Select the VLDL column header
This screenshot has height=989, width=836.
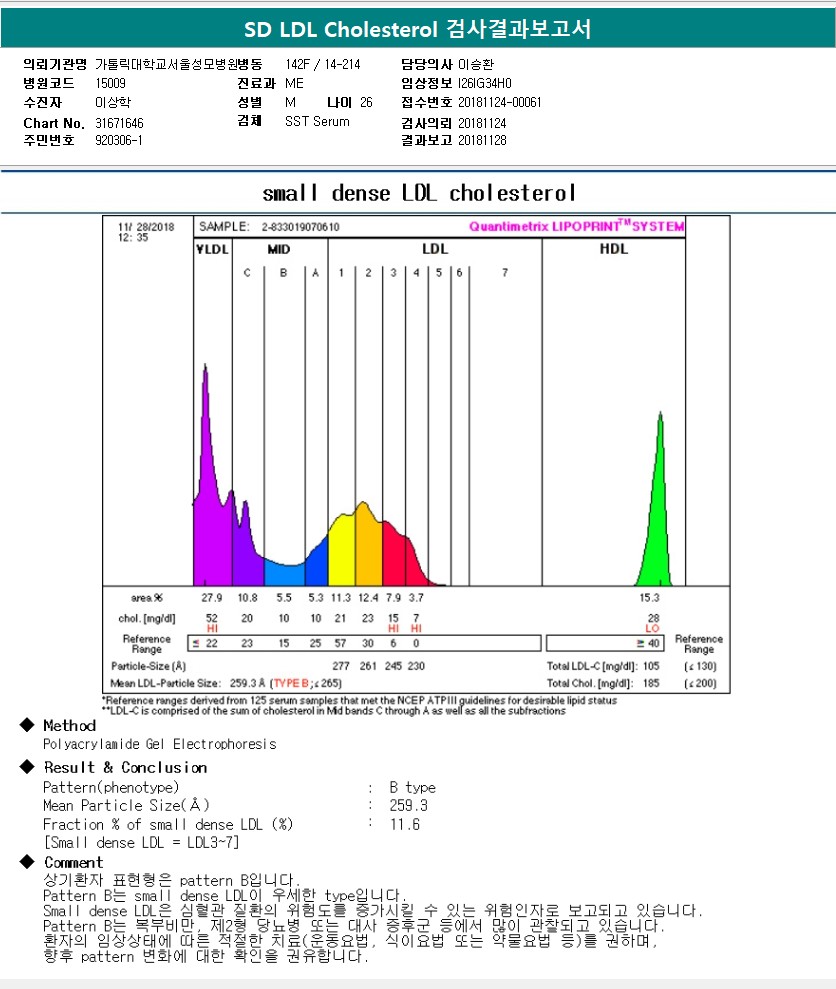[212, 249]
